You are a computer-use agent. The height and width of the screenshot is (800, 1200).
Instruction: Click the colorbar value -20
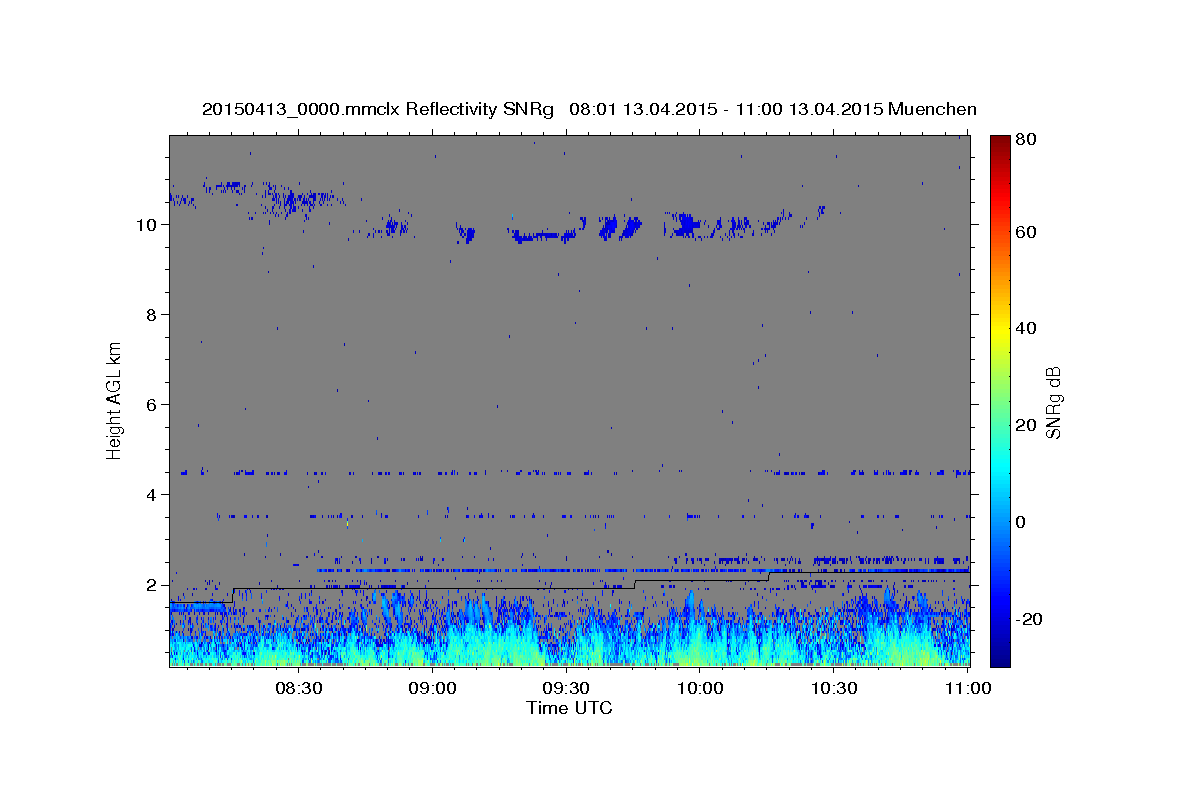(x=1027, y=619)
